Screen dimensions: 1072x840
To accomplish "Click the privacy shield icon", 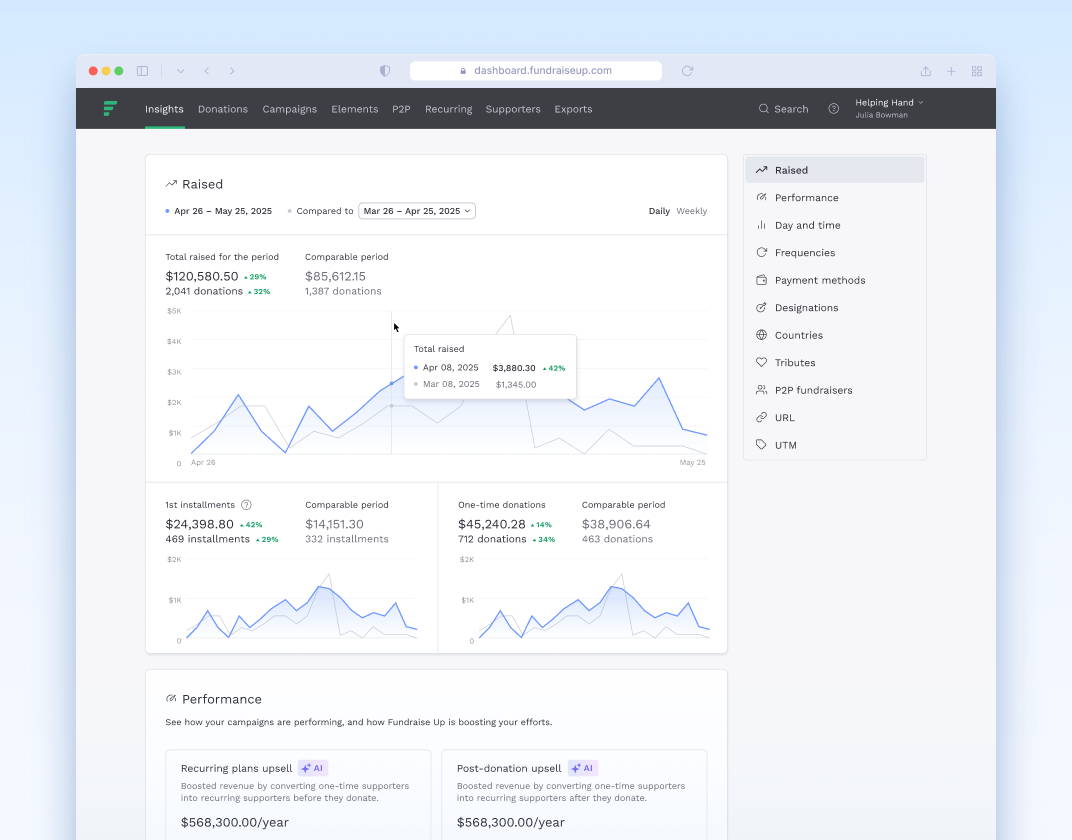I will 385,71.
